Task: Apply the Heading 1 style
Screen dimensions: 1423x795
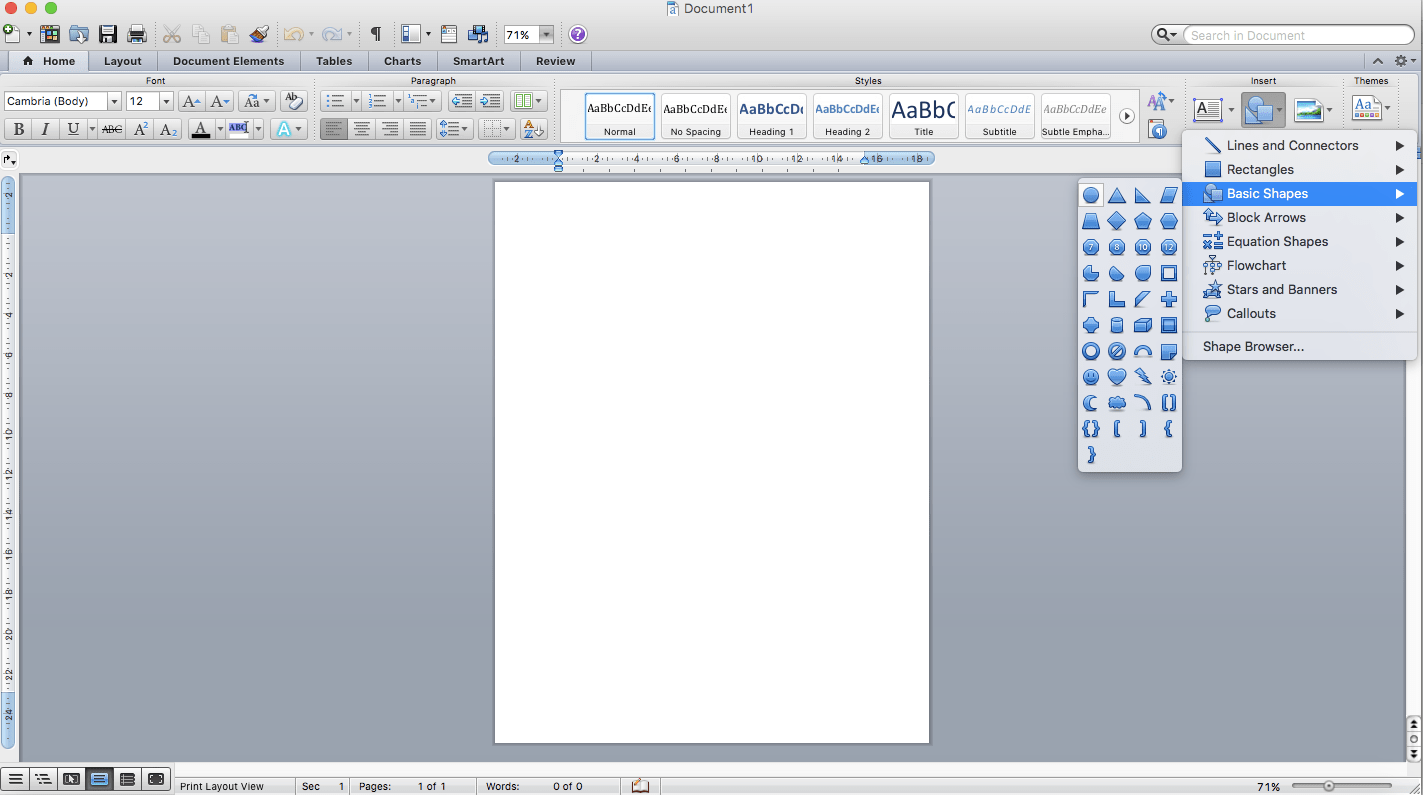Action: tap(771, 116)
